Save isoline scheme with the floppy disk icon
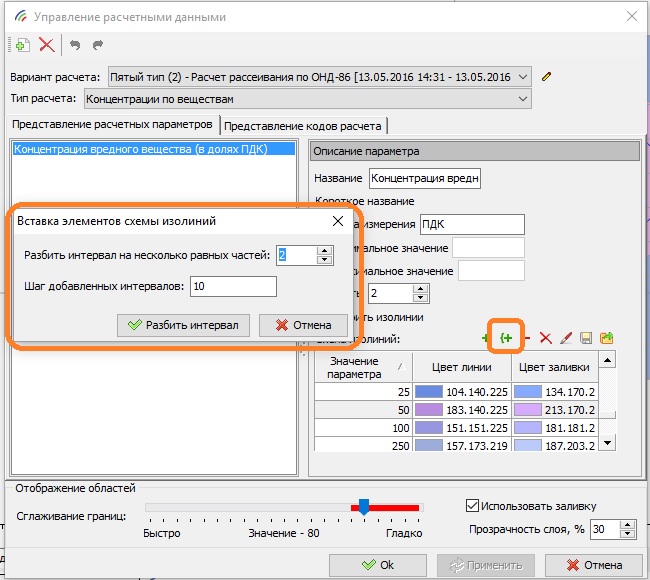This screenshot has height=580, width=650. coord(585,339)
